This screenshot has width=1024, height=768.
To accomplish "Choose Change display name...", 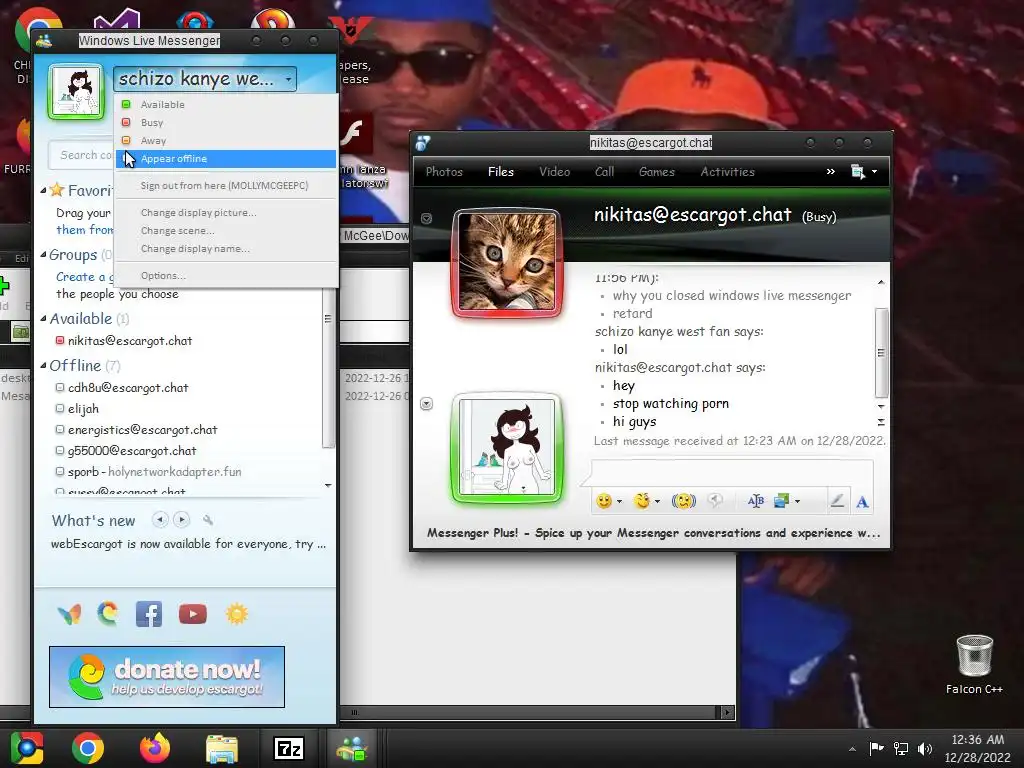I will (x=226, y=249).
